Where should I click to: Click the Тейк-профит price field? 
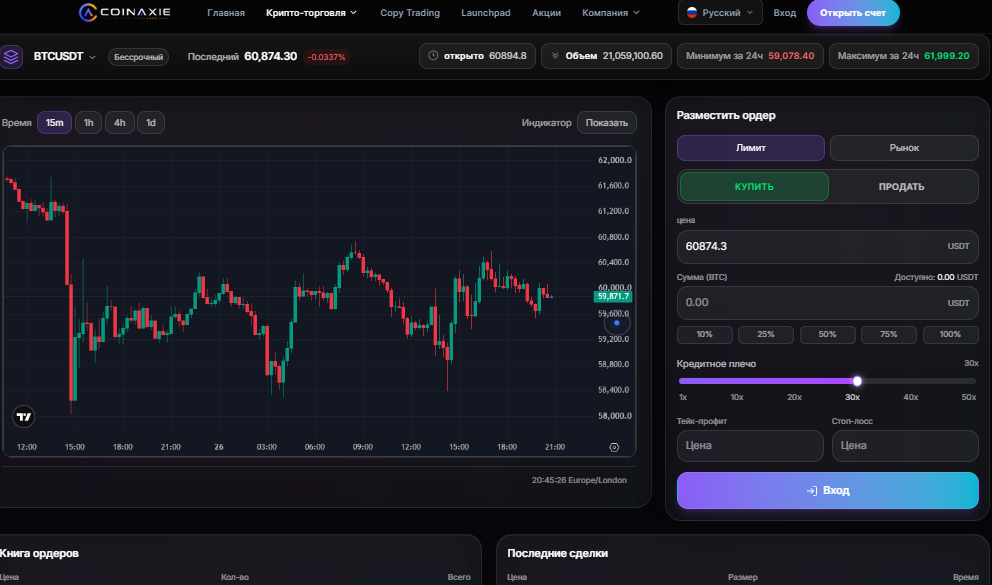coord(750,446)
